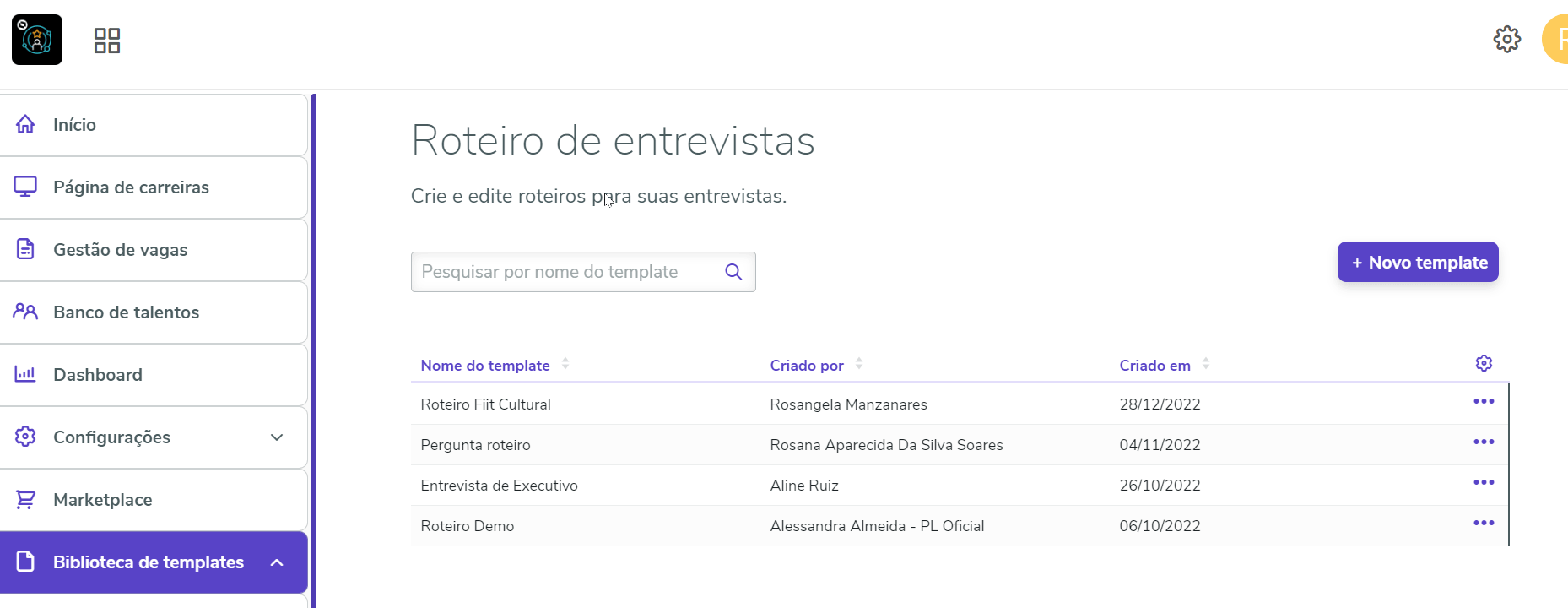
Task: Click creator Rosana Aparecida Da Silva Soares
Action: 886,445
